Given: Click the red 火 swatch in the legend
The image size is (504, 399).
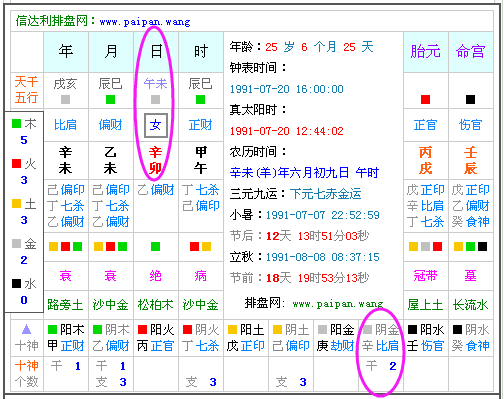Looking at the screenshot, I should [17, 164].
